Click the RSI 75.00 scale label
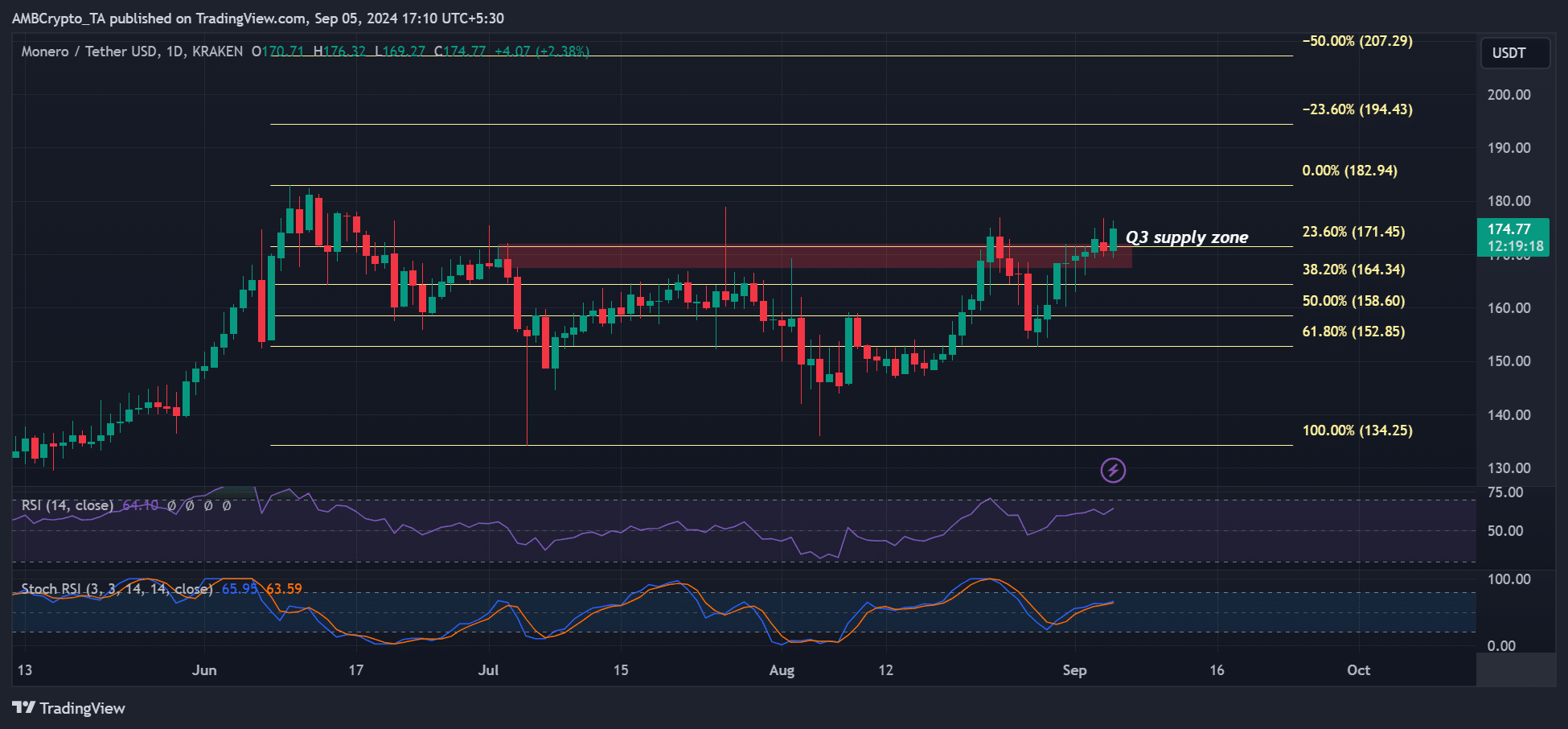The width and height of the screenshot is (1568, 729). (1505, 492)
